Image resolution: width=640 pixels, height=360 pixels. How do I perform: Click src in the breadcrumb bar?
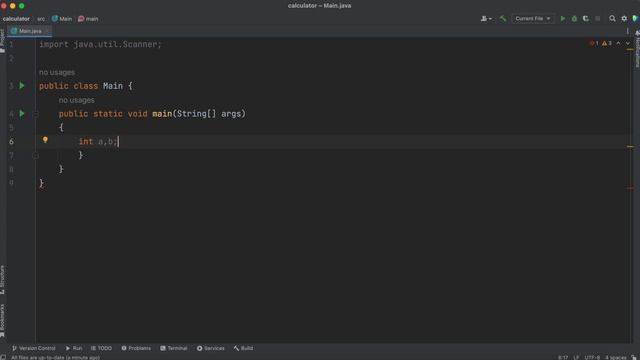(x=41, y=19)
